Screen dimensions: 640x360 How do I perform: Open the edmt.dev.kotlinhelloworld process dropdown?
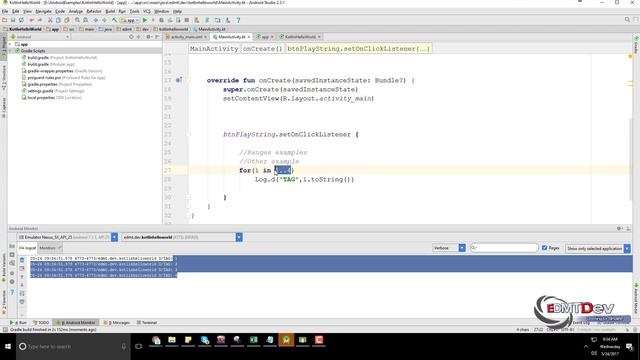(182, 237)
